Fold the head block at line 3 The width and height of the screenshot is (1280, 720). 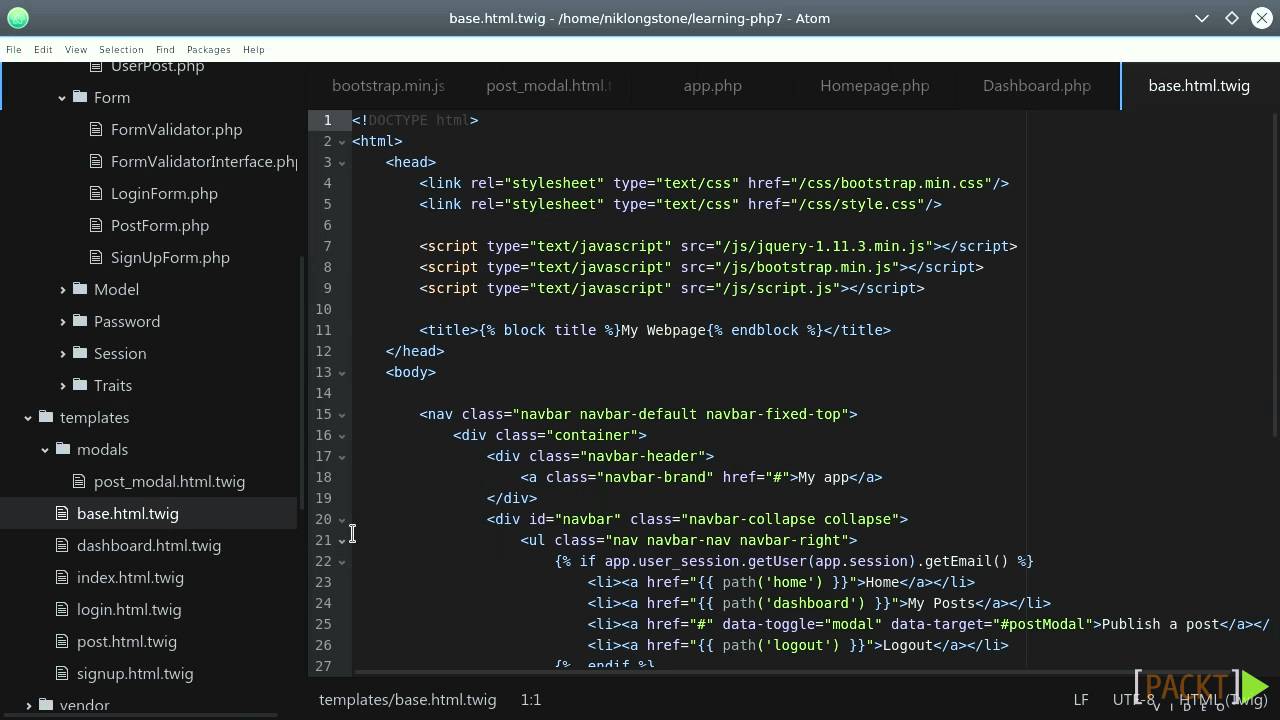pyautogui.click(x=342, y=162)
